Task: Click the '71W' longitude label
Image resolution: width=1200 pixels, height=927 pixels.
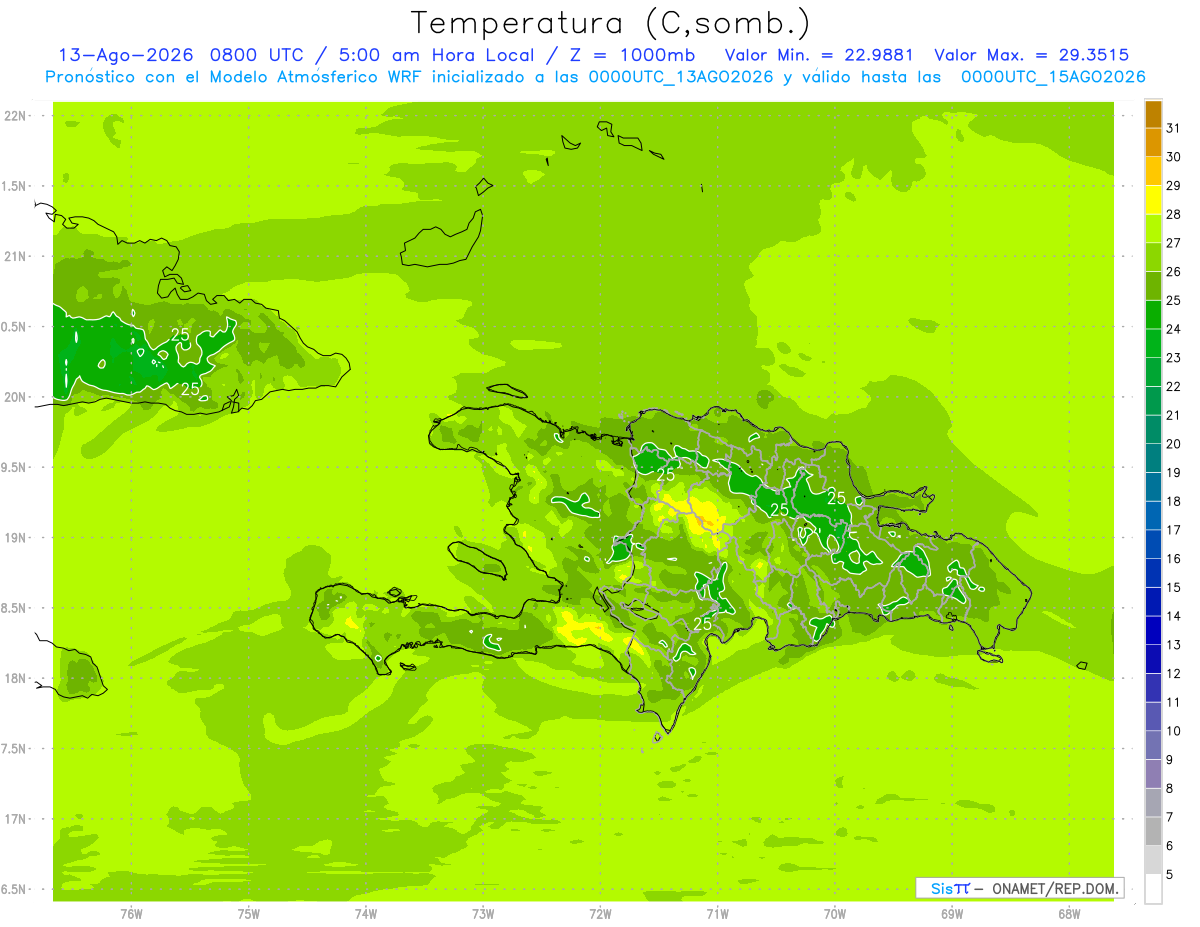Action: [717, 914]
